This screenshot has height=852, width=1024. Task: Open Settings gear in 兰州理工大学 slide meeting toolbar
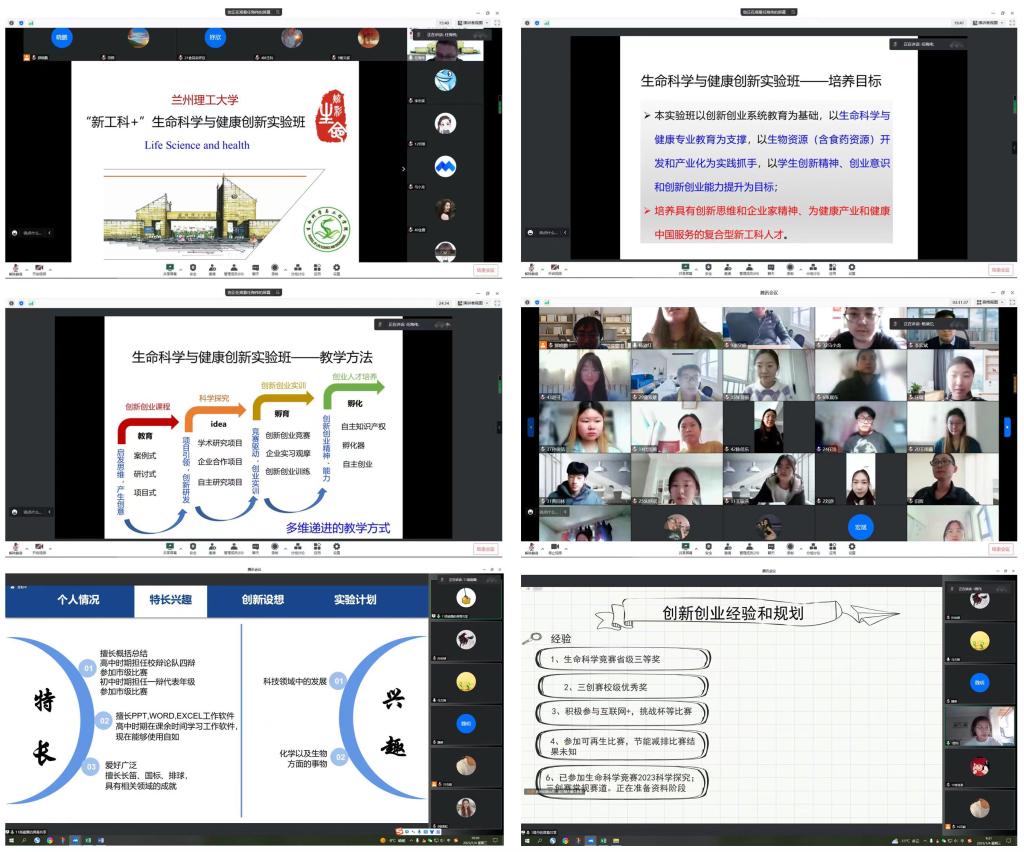(336, 268)
